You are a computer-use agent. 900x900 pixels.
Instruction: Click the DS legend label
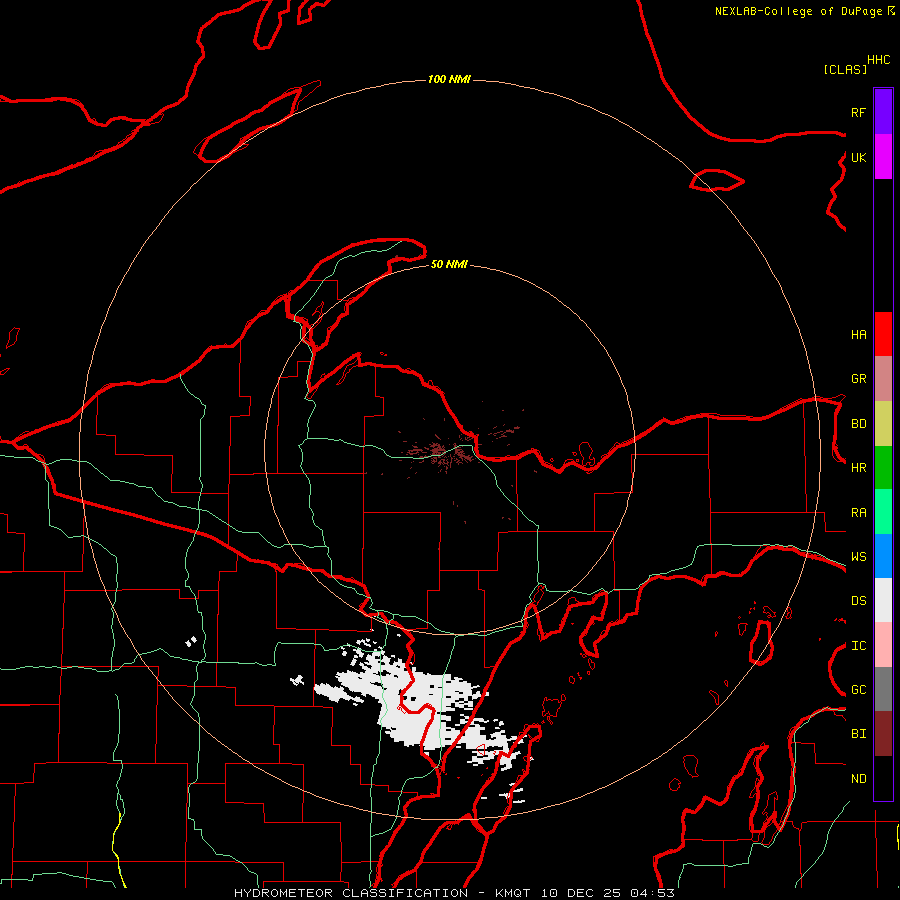pos(858,601)
